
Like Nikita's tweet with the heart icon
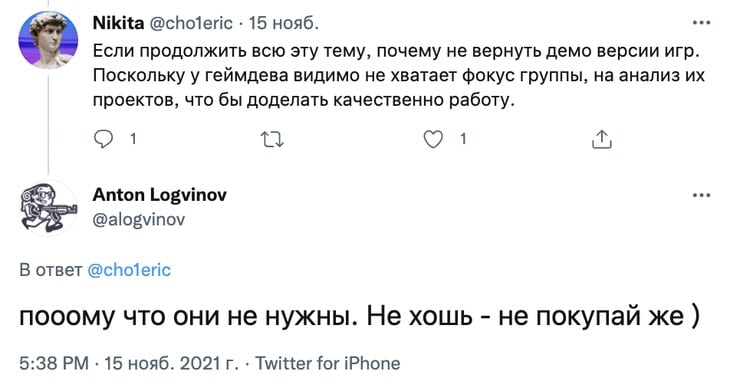[433, 139]
